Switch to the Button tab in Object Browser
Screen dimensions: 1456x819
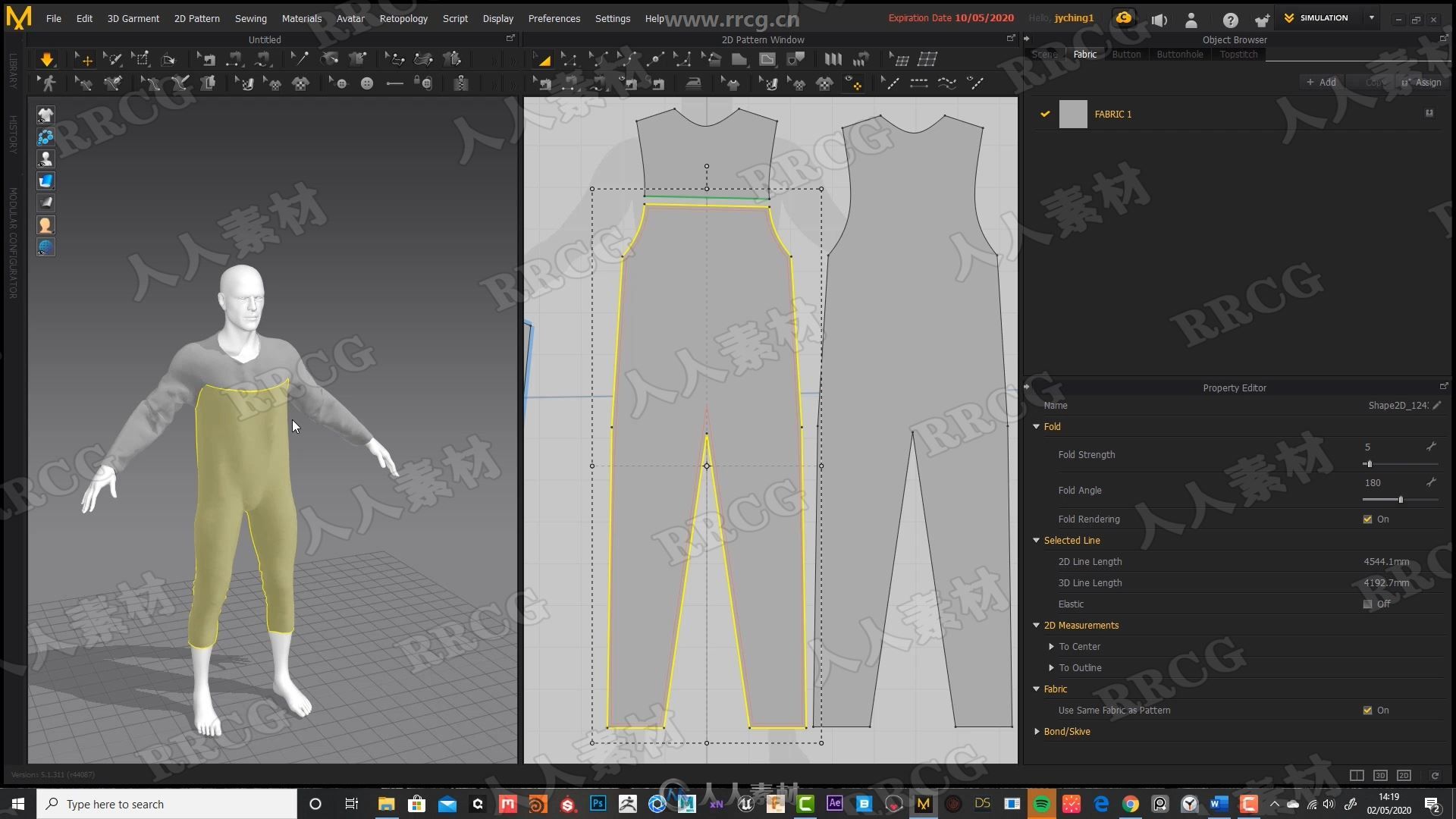(1125, 54)
